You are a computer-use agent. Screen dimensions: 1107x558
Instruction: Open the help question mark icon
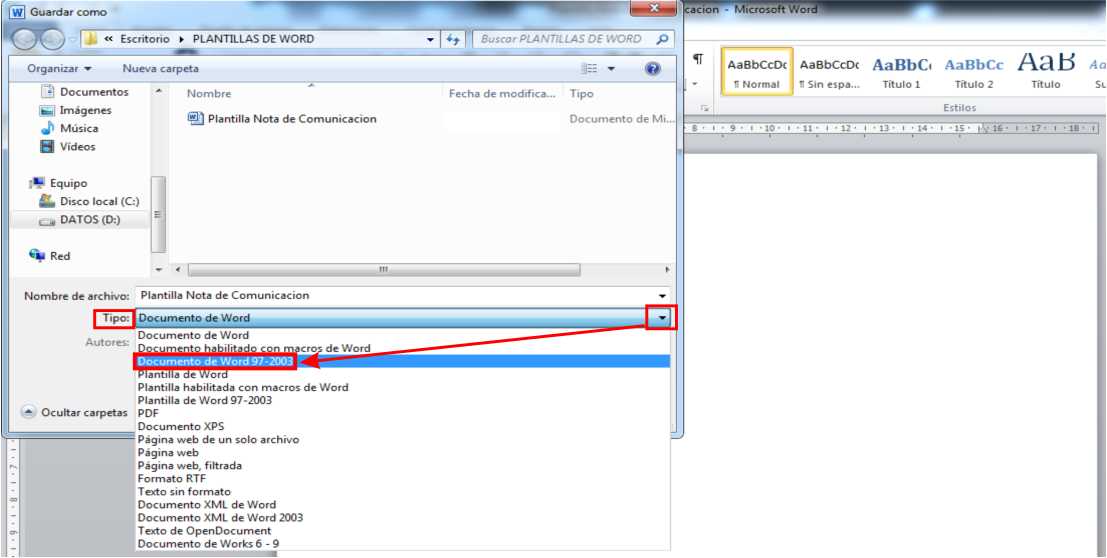pos(653,69)
